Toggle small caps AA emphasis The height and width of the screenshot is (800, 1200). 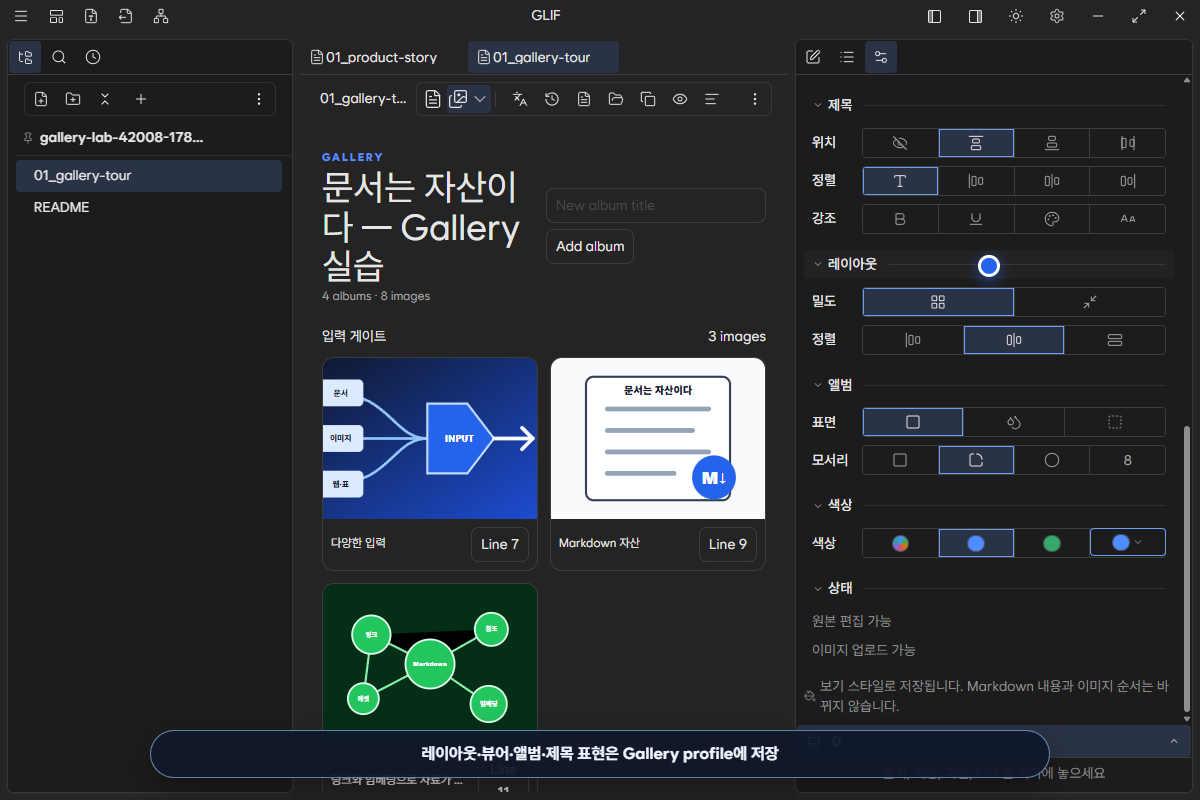[1128, 219]
